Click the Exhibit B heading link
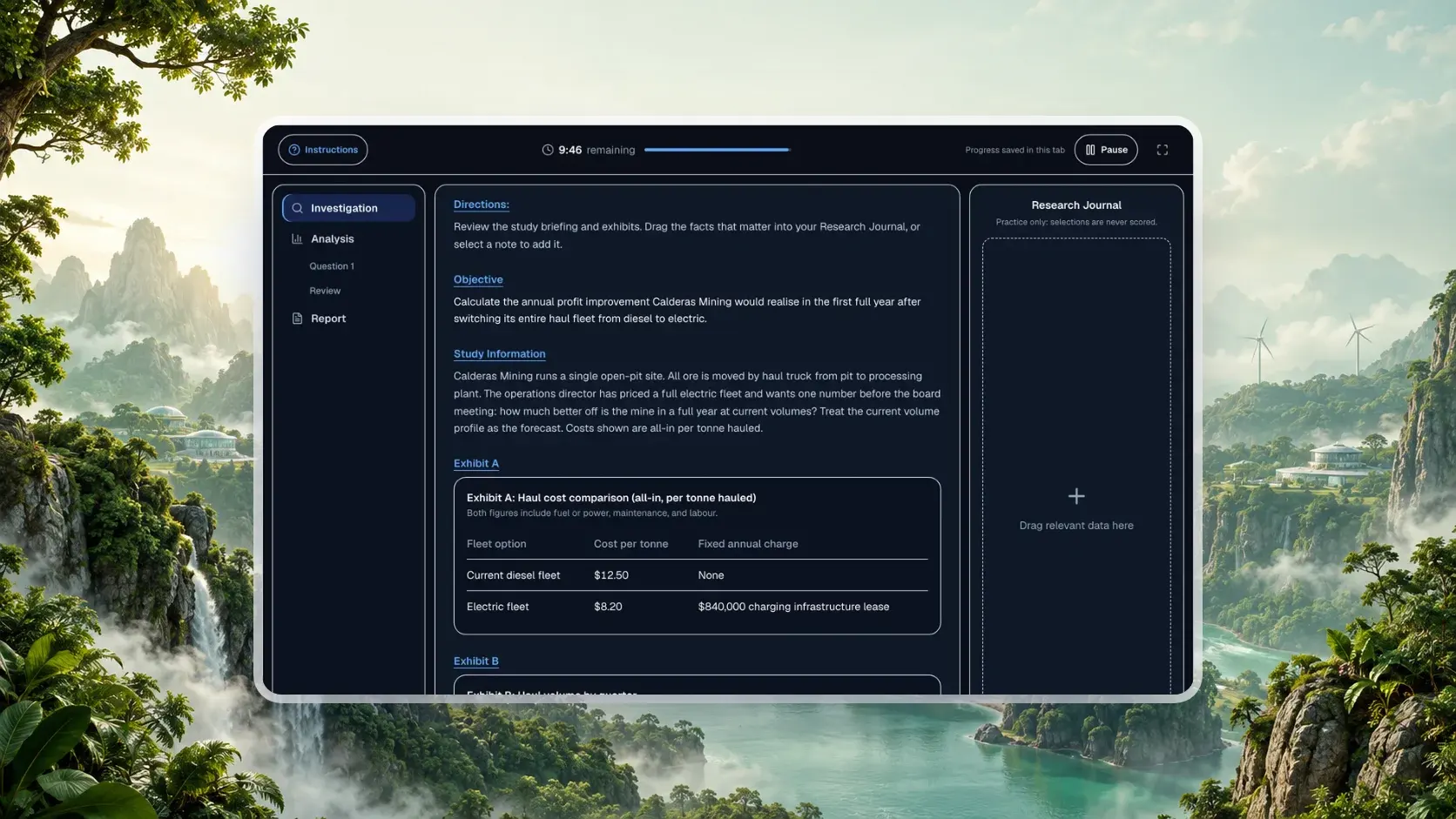 pos(476,661)
